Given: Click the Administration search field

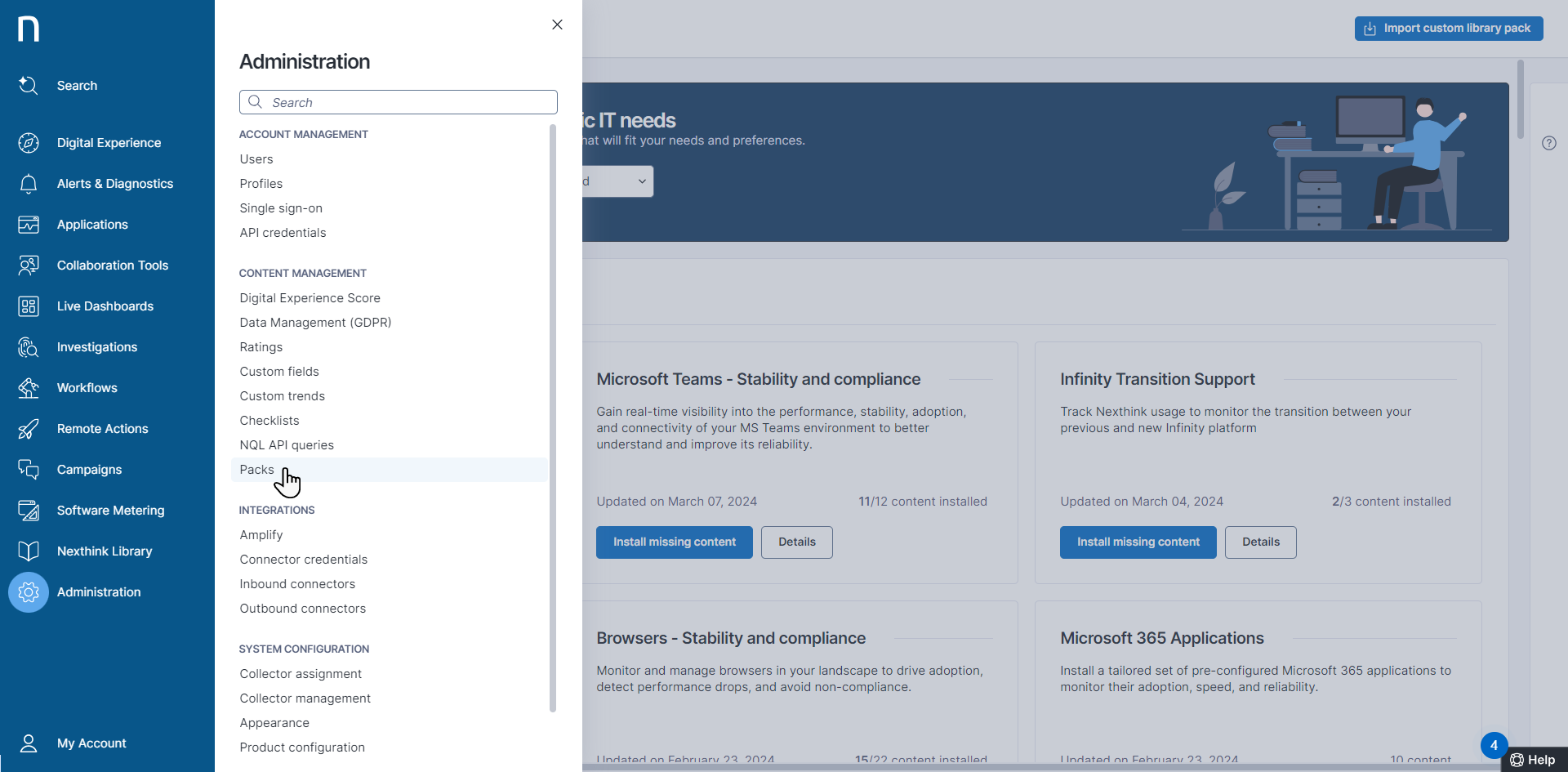Looking at the screenshot, I should [x=399, y=102].
